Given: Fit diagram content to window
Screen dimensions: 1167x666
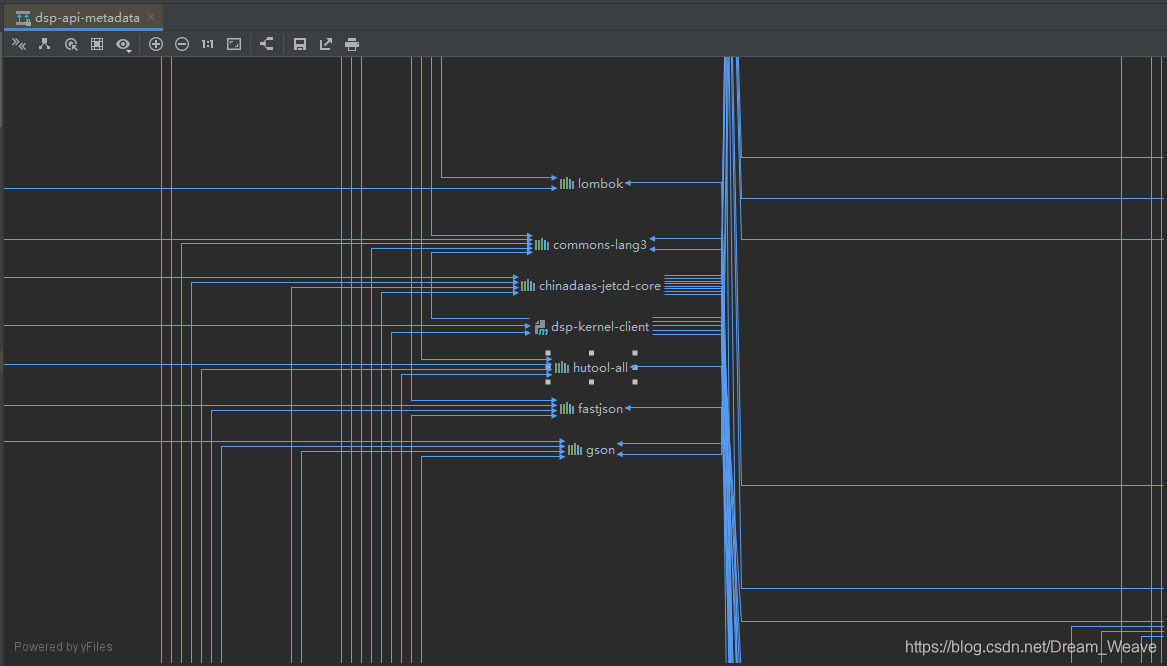Looking at the screenshot, I should coord(234,45).
